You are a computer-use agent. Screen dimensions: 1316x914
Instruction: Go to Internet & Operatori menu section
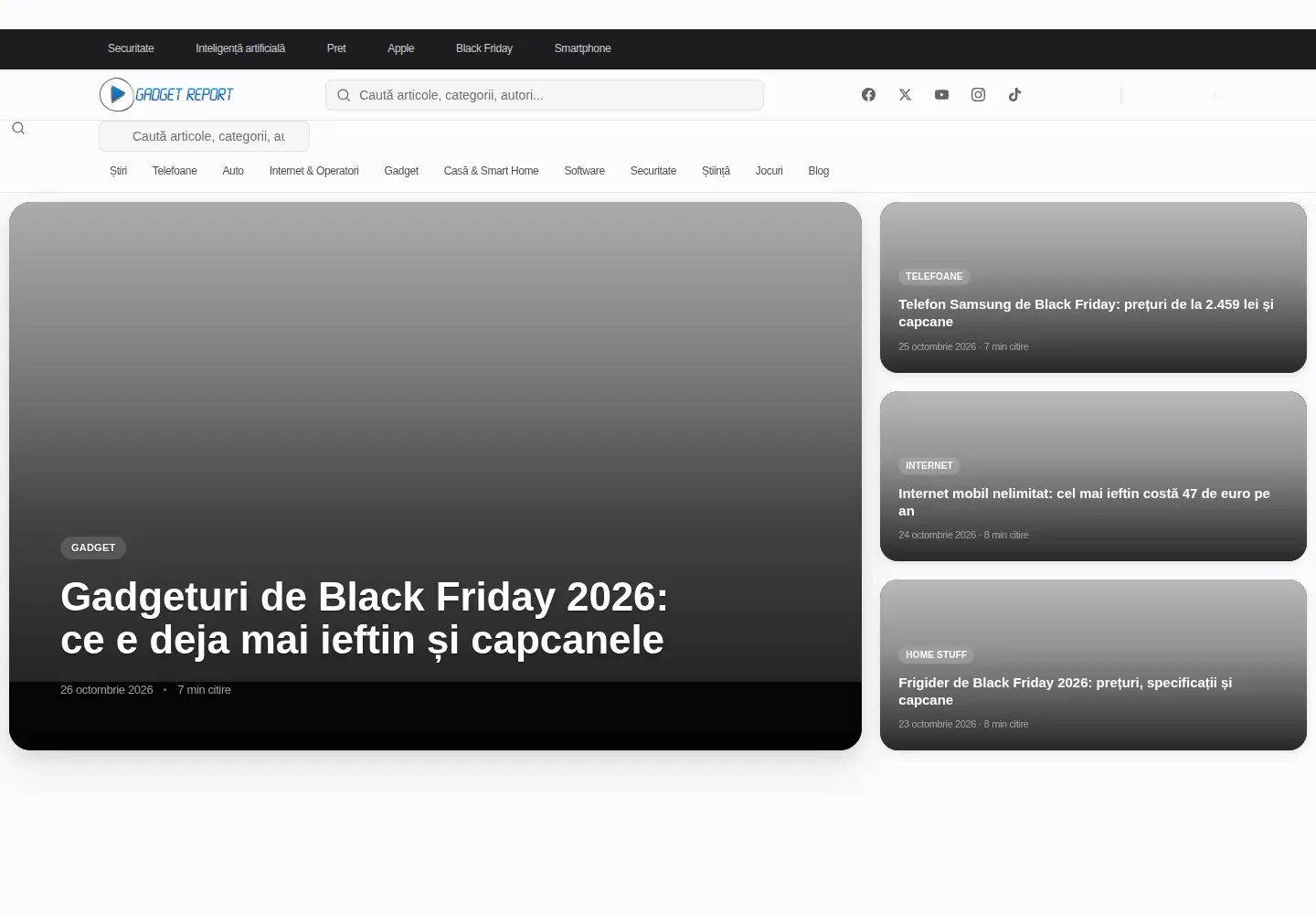click(x=313, y=171)
